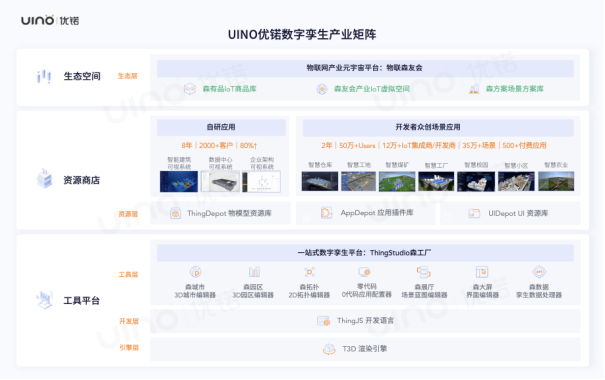The height and width of the screenshot is (380, 605).
Task: Click the 森友会产业IoT虚拟空间 link text
Action: click(372, 89)
